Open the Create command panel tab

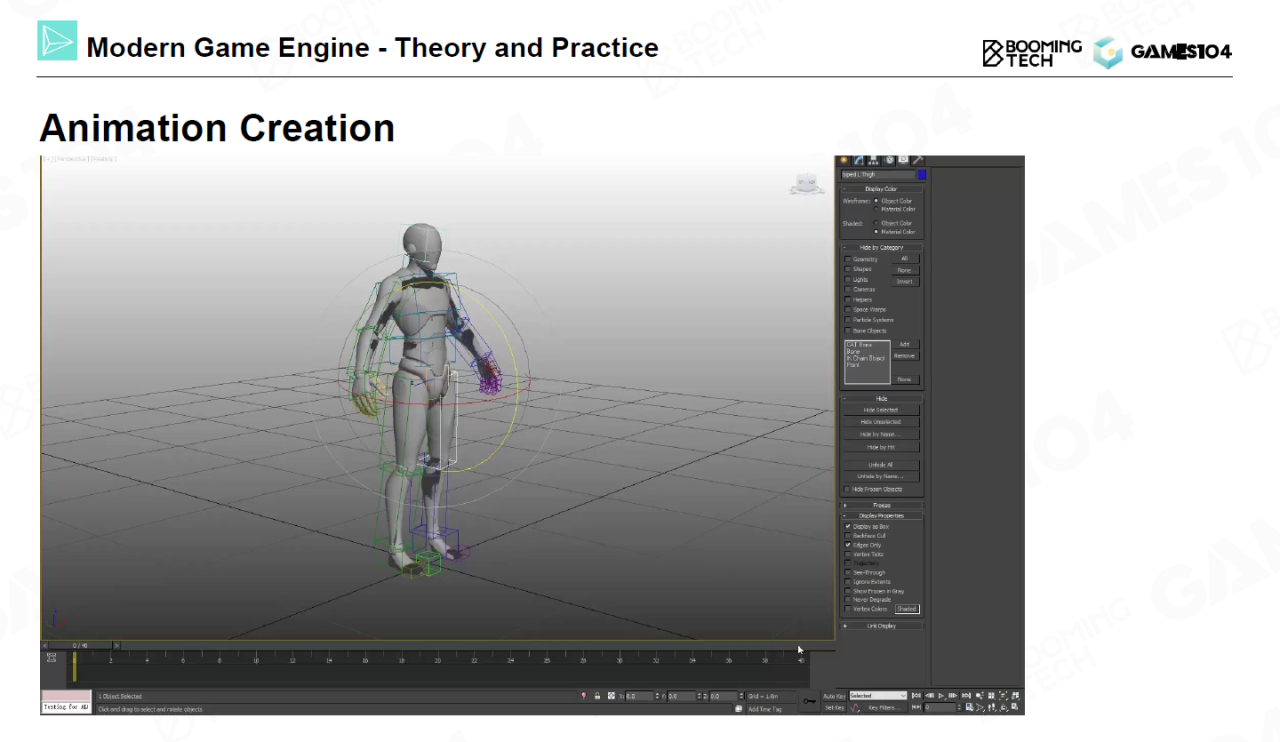tap(844, 160)
